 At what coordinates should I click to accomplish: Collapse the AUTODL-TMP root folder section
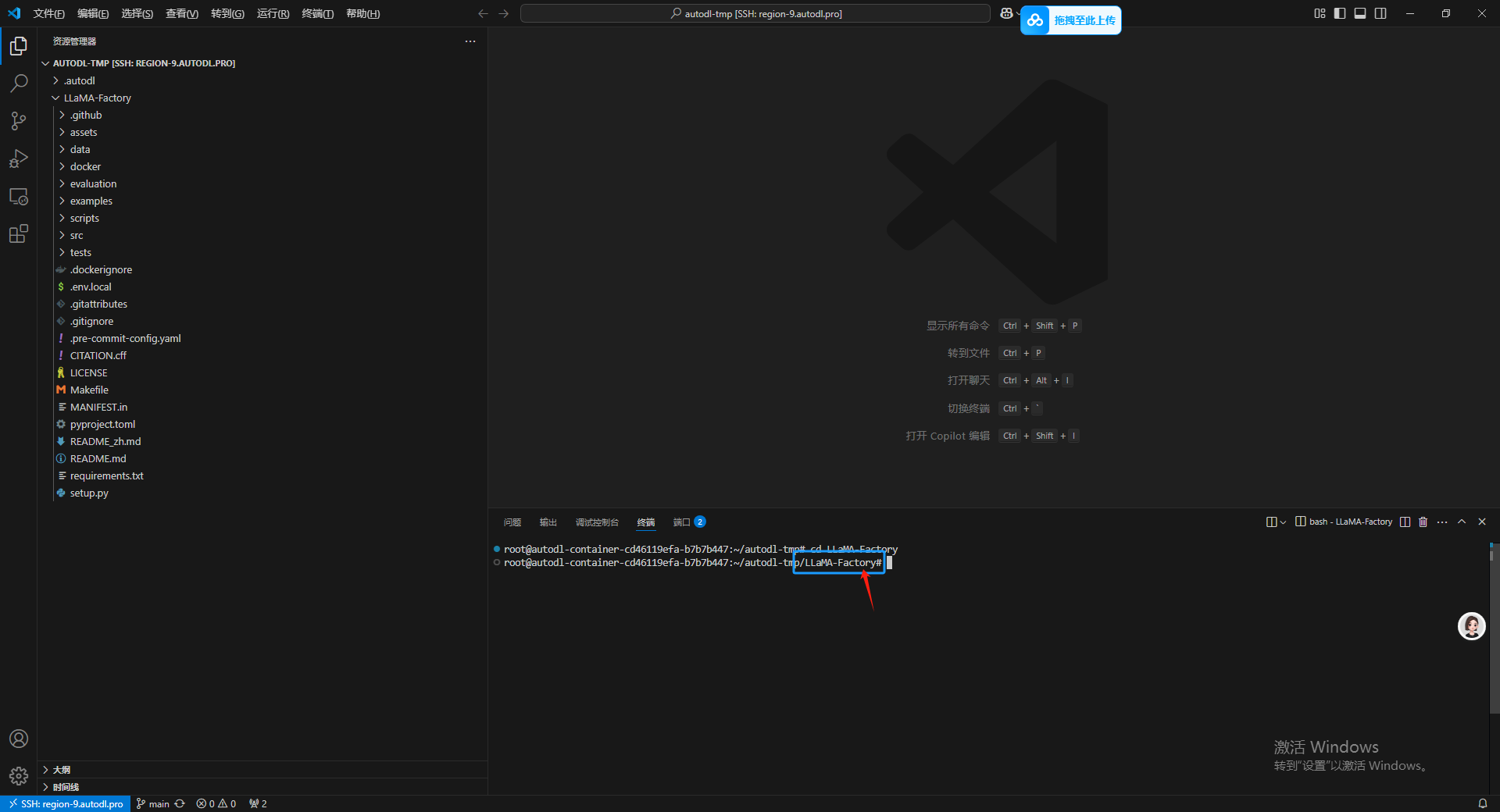[x=262, y=63]
